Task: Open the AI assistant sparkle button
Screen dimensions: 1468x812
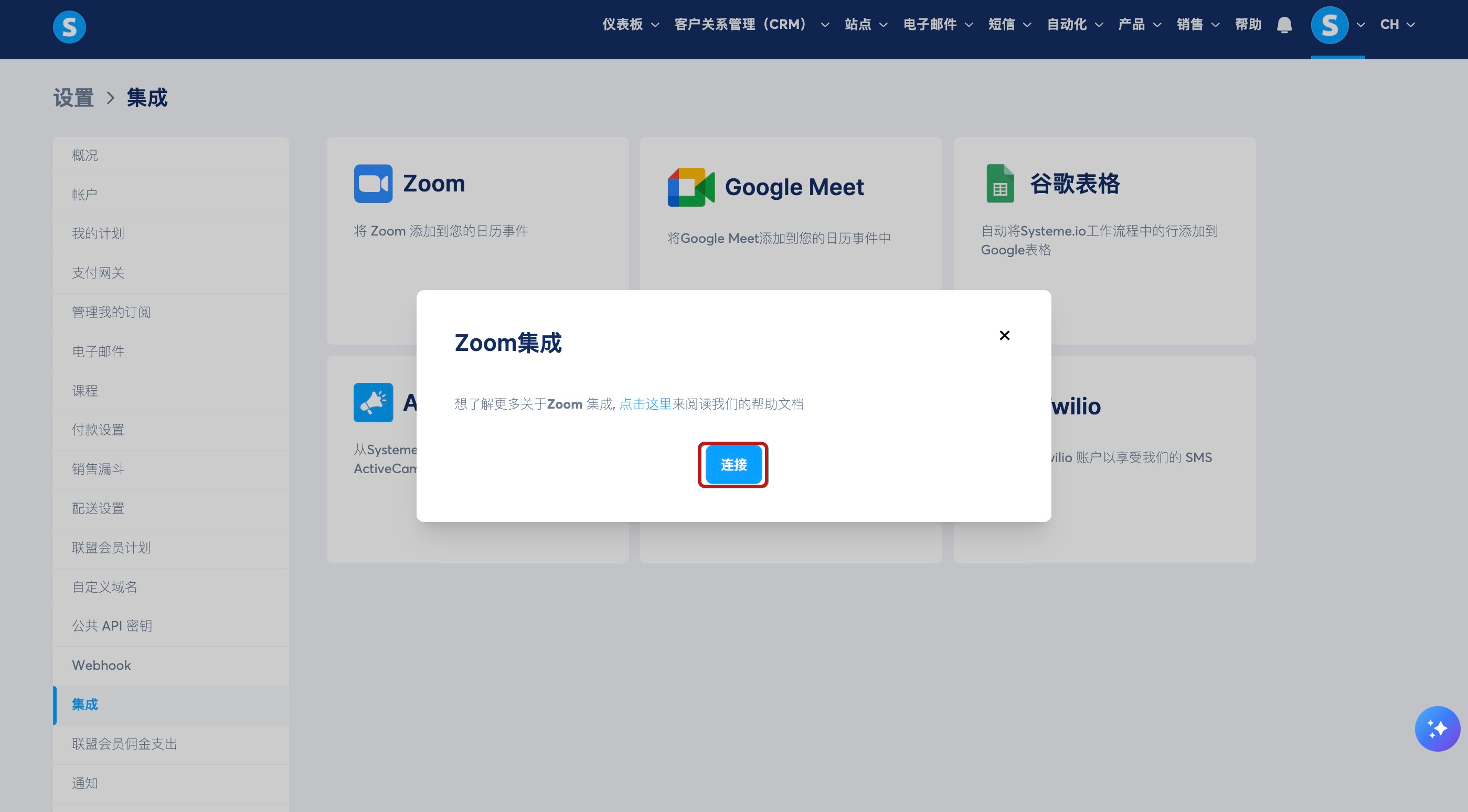Action: [x=1437, y=728]
